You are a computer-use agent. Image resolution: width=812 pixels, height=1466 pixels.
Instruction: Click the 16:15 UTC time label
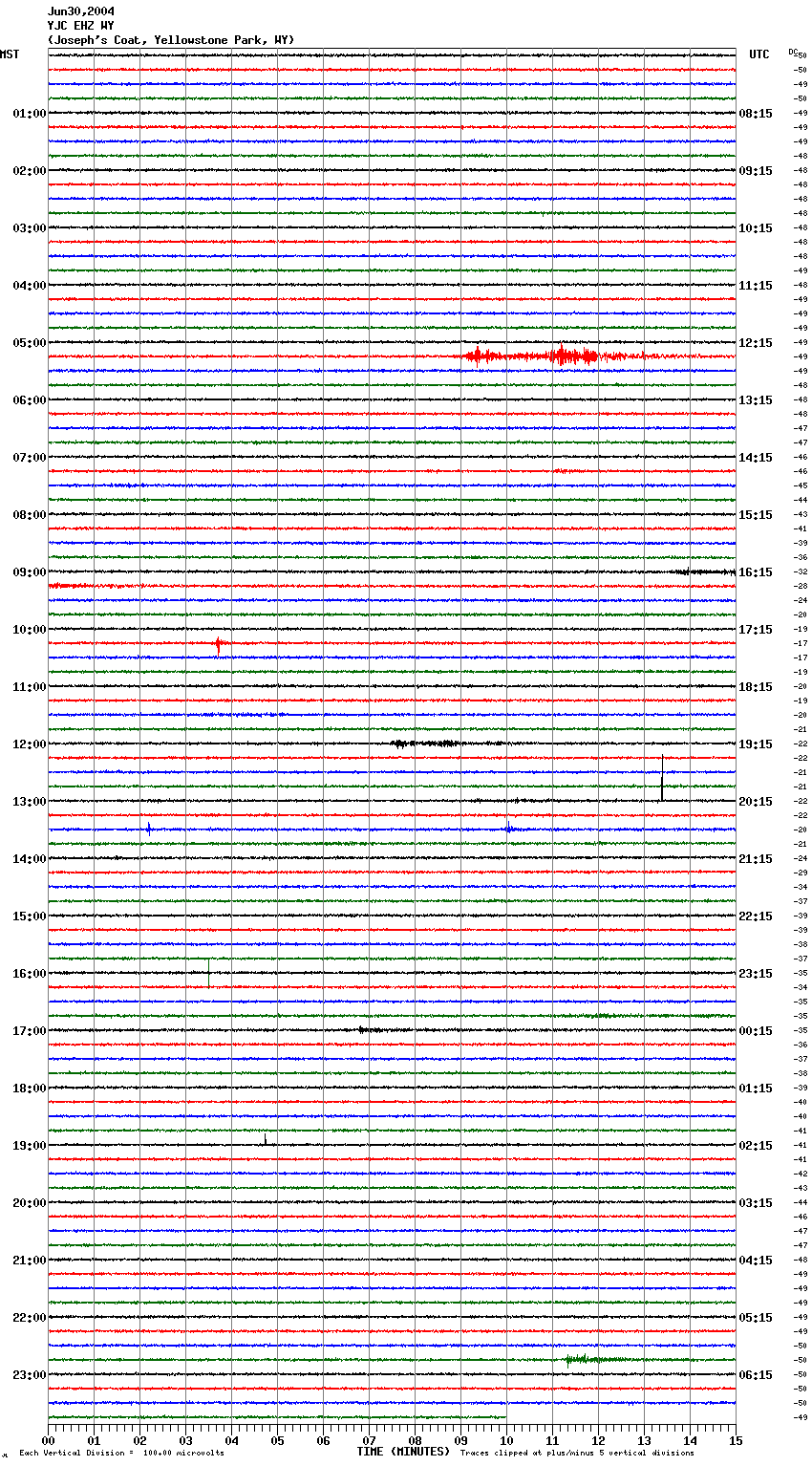tap(756, 572)
